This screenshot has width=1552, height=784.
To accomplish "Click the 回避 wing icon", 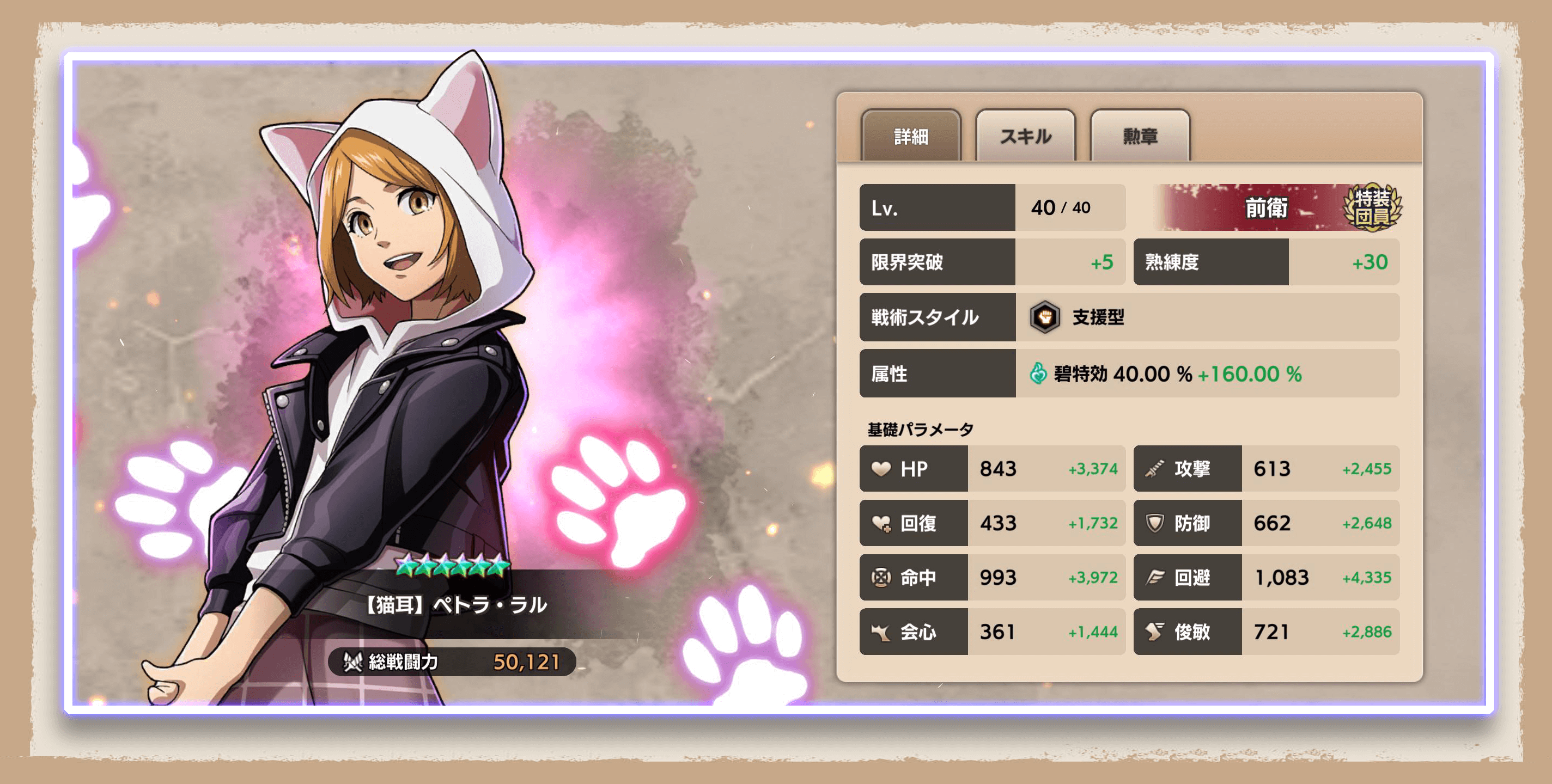I will coord(1154,578).
